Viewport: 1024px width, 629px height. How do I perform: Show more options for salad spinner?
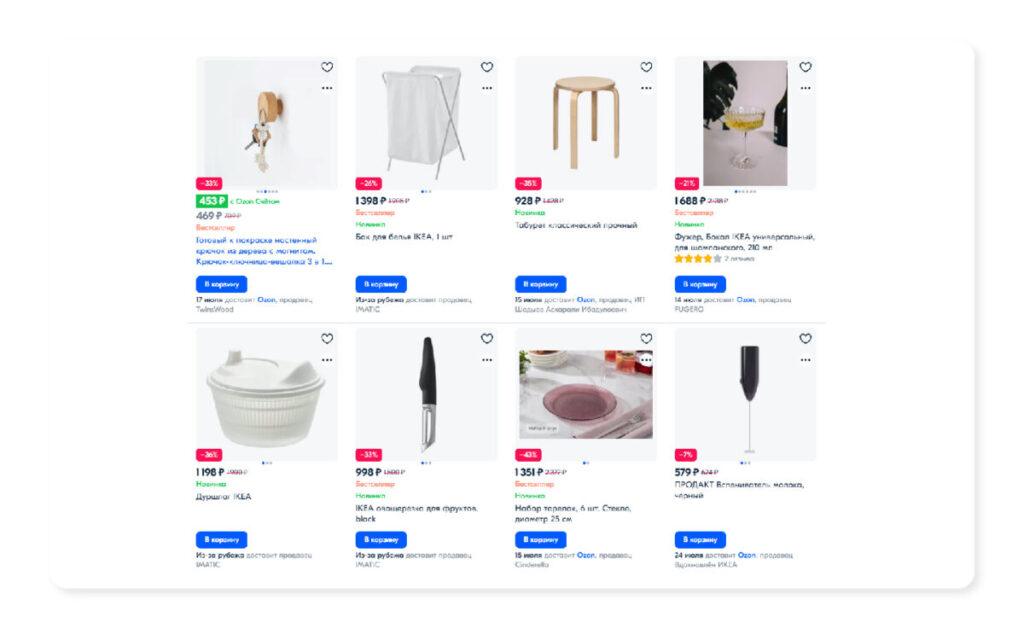[x=327, y=360]
